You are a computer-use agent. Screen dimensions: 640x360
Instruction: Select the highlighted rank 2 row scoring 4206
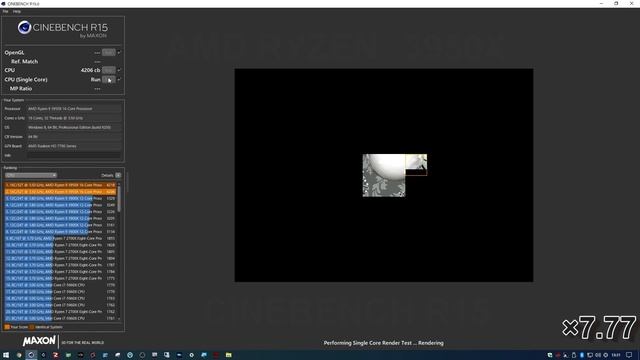(x=60, y=192)
